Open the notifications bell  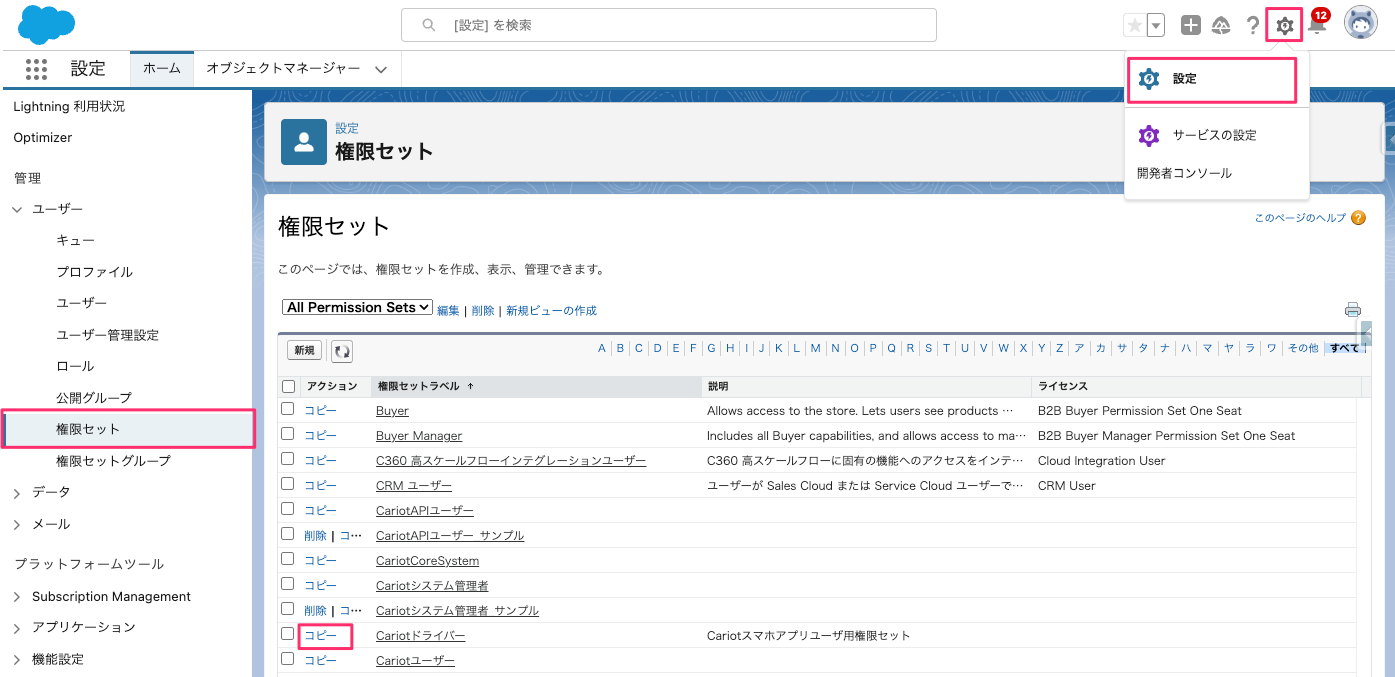[1317, 26]
